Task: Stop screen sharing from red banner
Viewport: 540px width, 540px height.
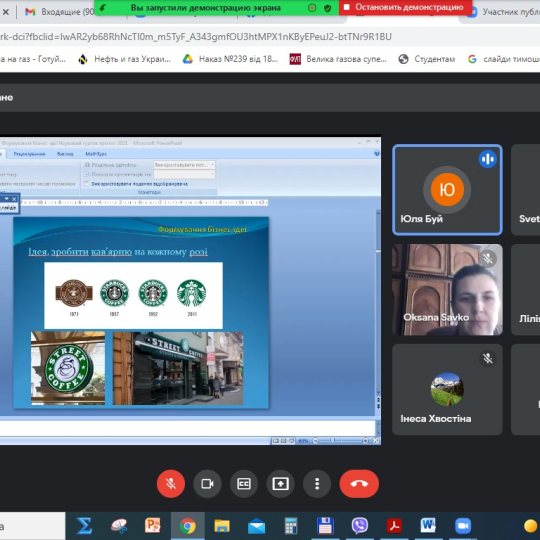Action: tap(405, 7)
